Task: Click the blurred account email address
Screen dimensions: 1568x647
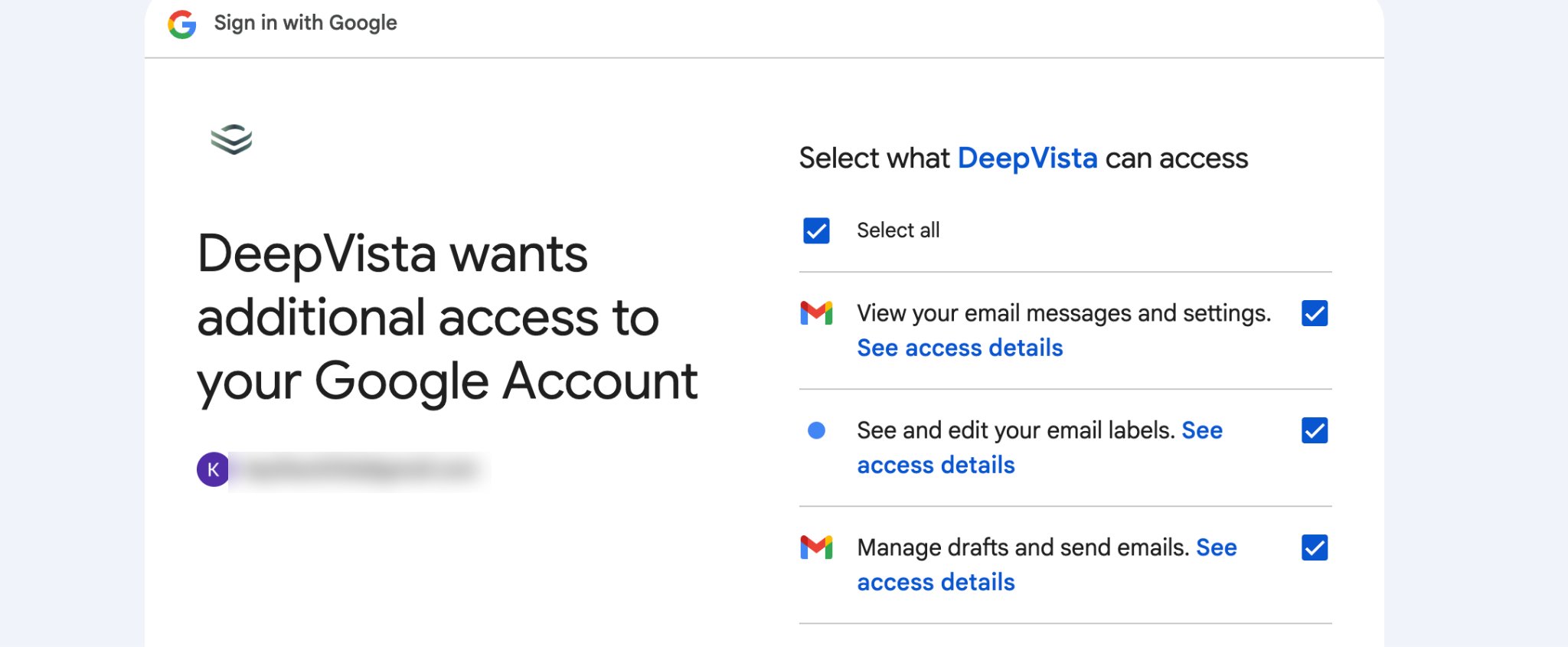Action: click(x=360, y=469)
